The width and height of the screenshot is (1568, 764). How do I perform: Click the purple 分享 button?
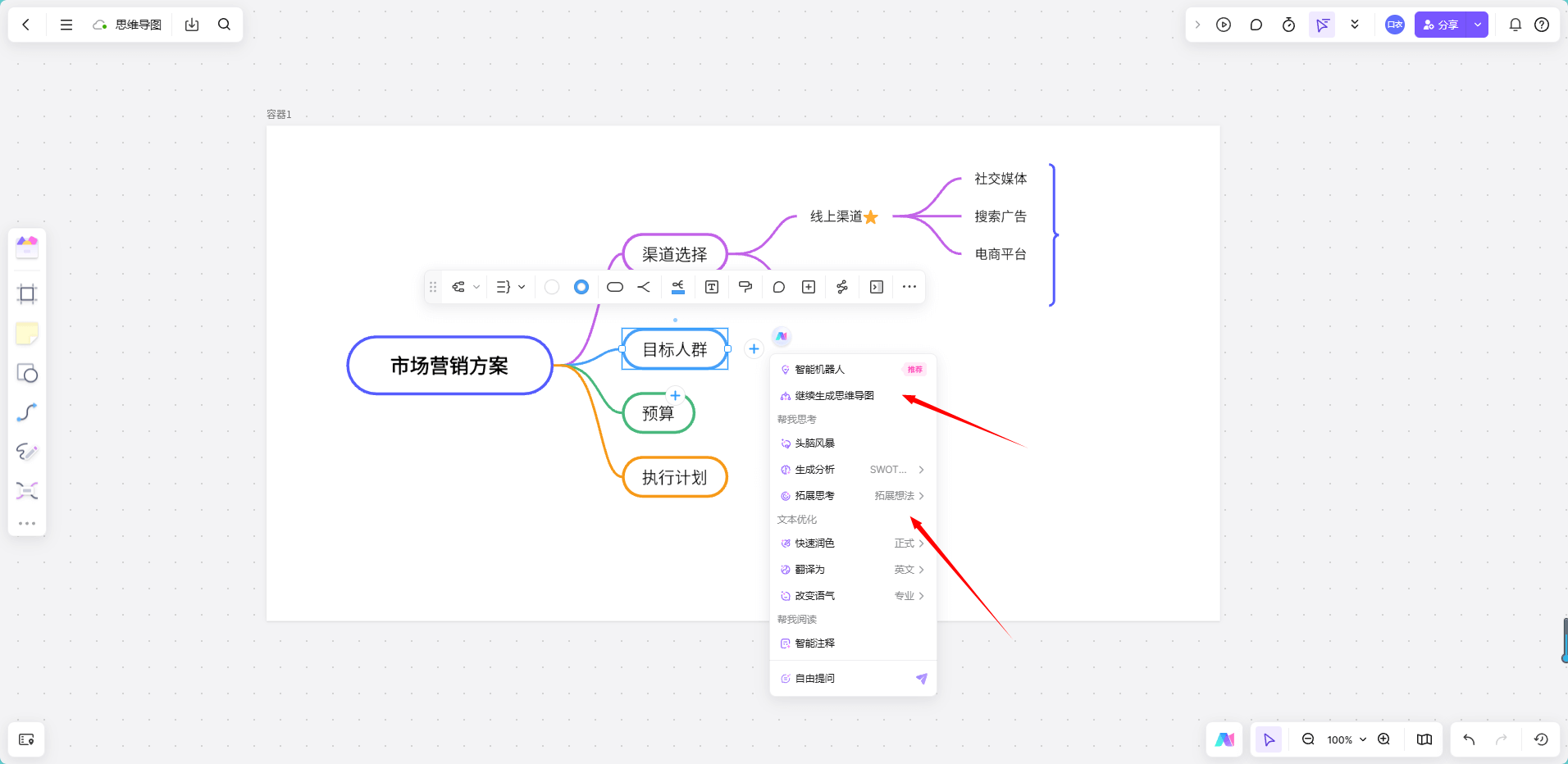pyautogui.click(x=1441, y=25)
